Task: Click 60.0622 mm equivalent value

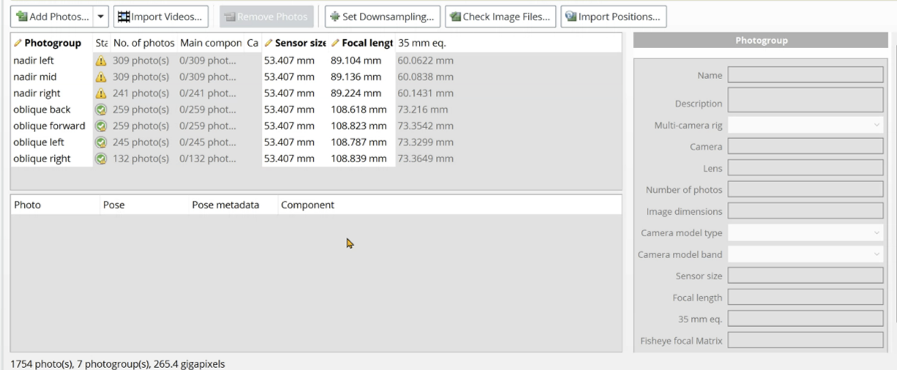Action: (x=426, y=61)
